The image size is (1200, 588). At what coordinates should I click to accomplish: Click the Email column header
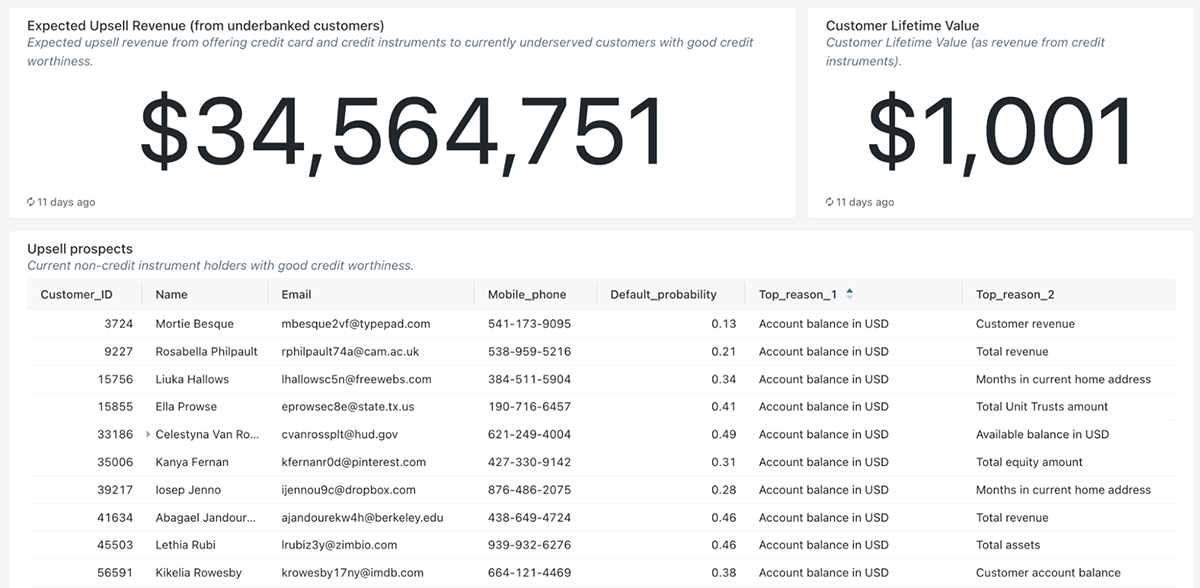[x=296, y=295]
